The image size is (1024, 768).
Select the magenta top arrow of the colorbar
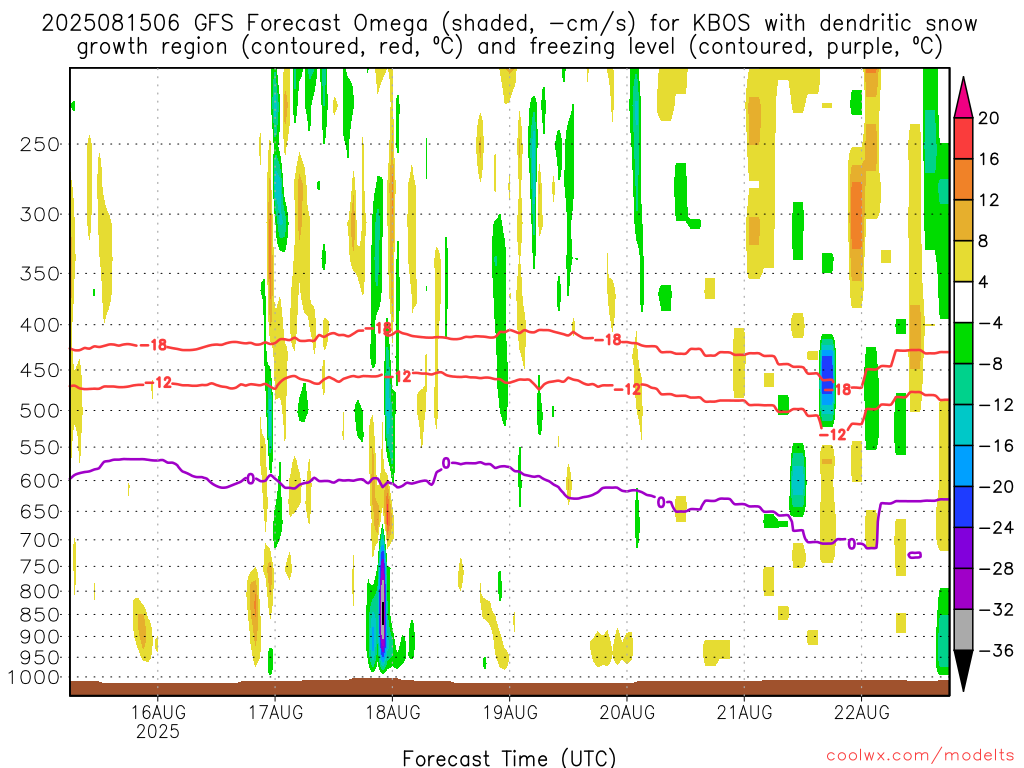(963, 98)
